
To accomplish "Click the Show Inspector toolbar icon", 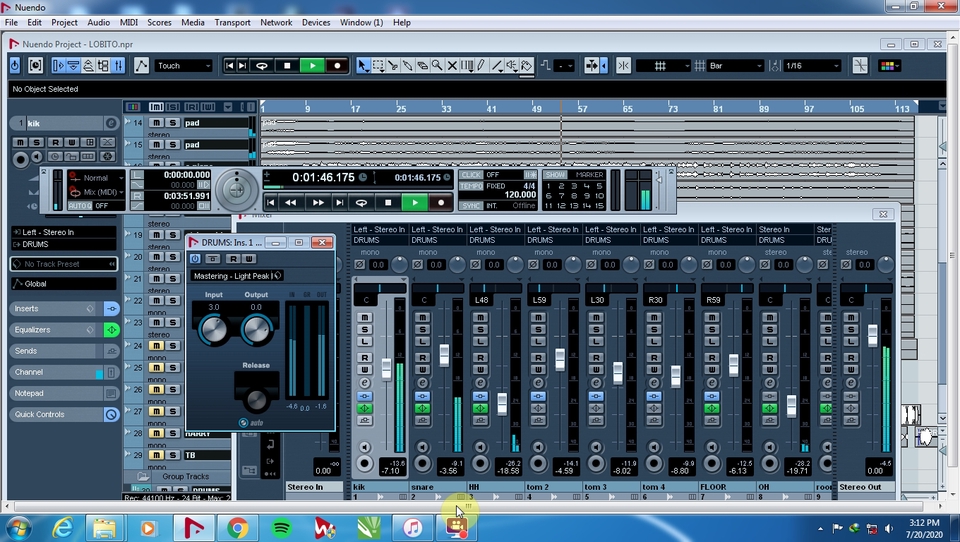I will click(x=58, y=66).
